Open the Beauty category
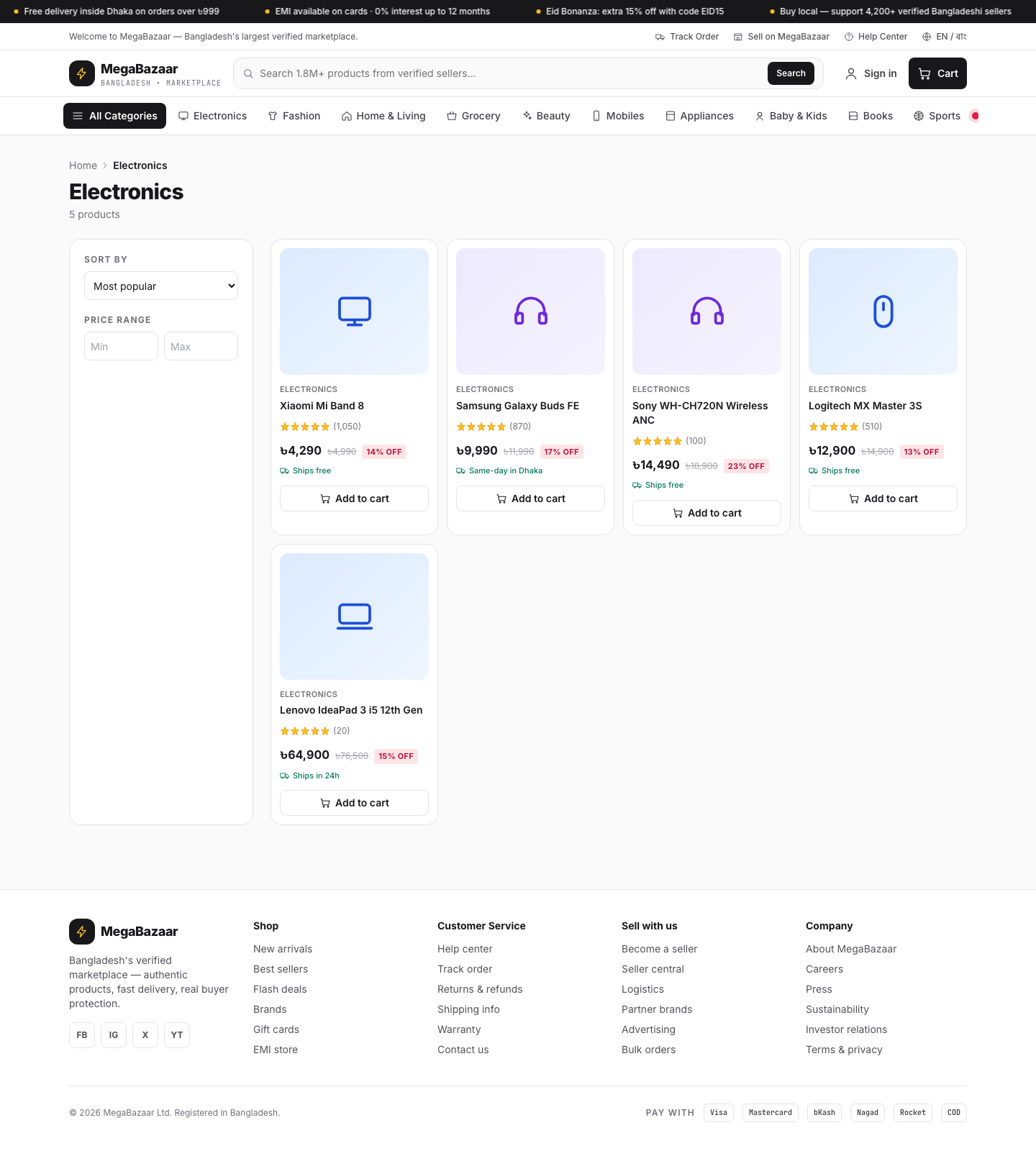 pyautogui.click(x=546, y=116)
